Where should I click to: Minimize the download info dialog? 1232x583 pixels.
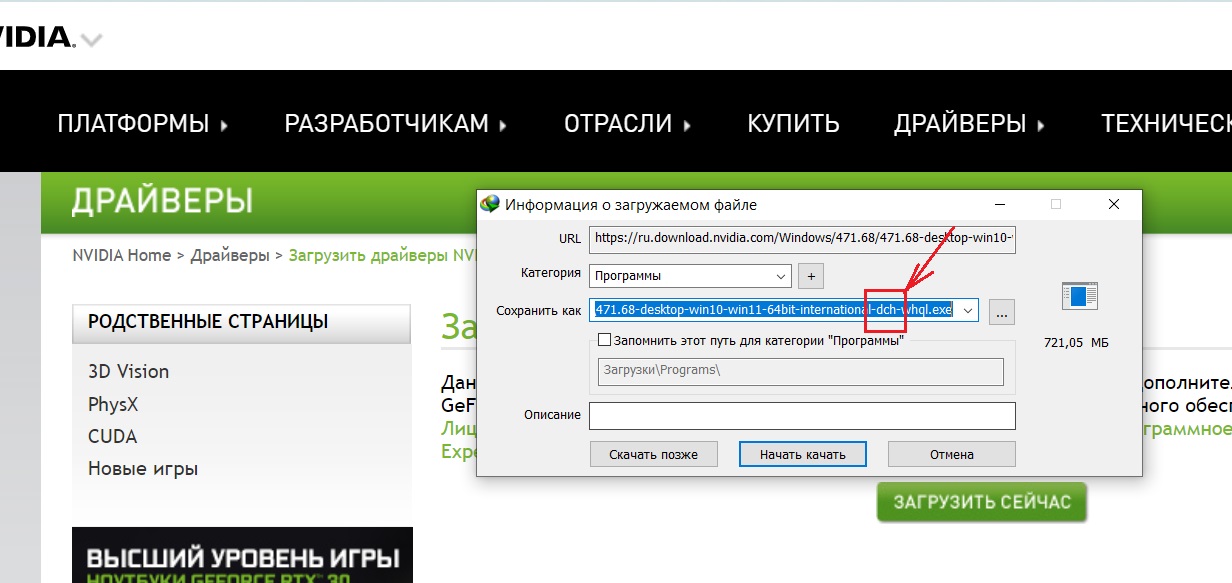[999, 204]
